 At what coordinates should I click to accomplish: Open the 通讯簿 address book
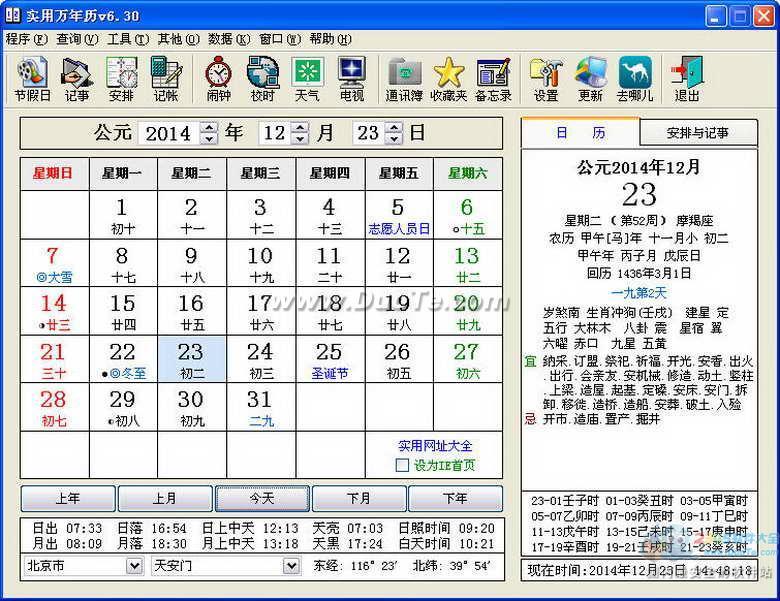pyautogui.click(x=404, y=79)
